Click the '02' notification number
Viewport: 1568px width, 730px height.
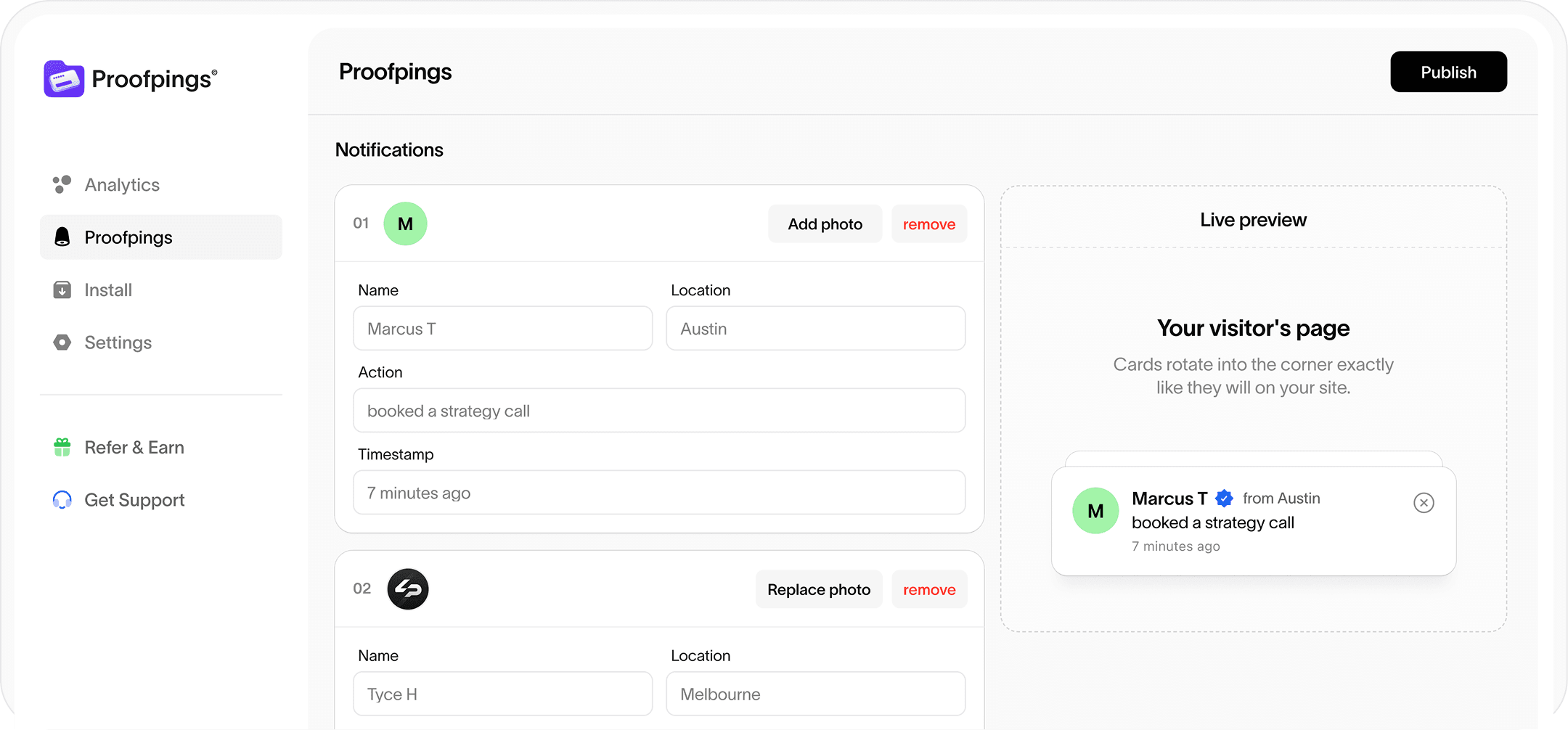point(362,588)
